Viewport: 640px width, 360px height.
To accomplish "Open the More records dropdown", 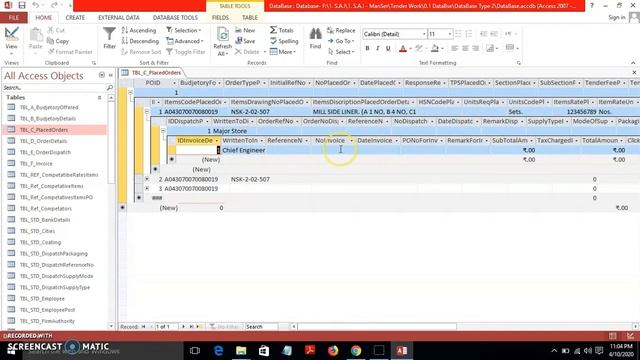I will coord(283,52).
